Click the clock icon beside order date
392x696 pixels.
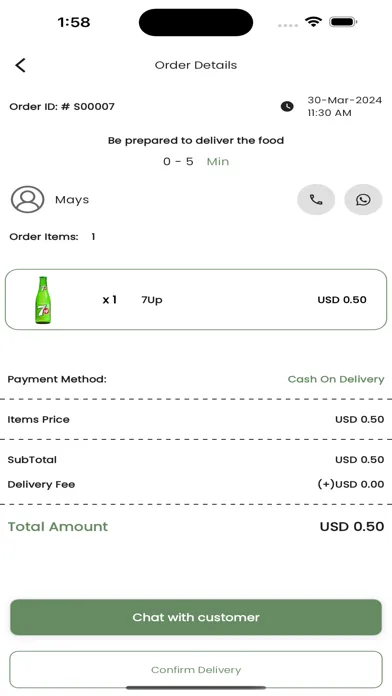[287, 107]
